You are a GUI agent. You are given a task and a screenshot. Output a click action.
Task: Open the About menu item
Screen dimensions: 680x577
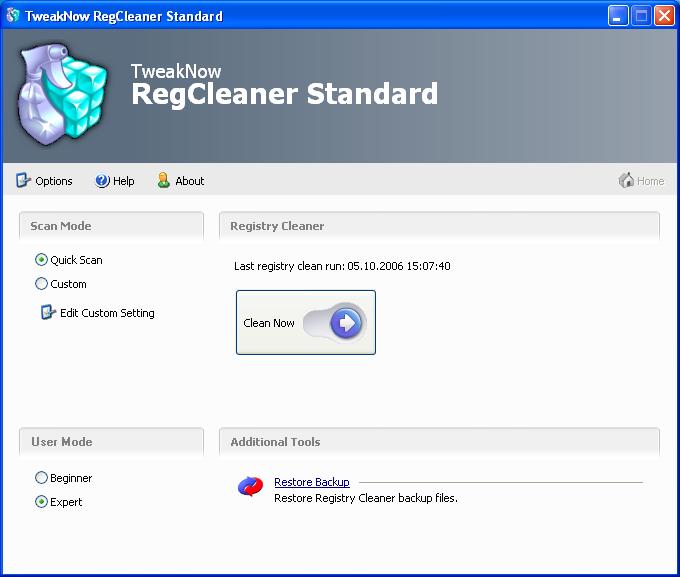(x=190, y=181)
